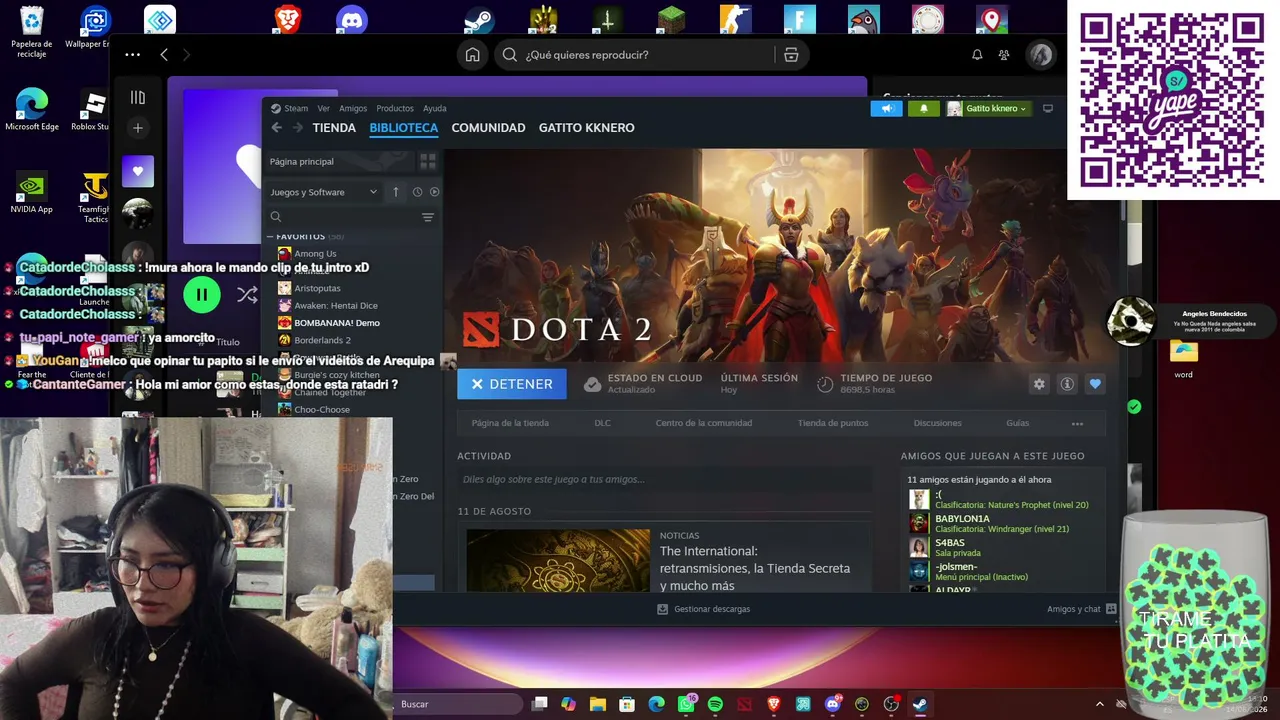This screenshot has height=720, width=1280.
Task: Open Dota 2 Guías link
Action: (1017, 423)
